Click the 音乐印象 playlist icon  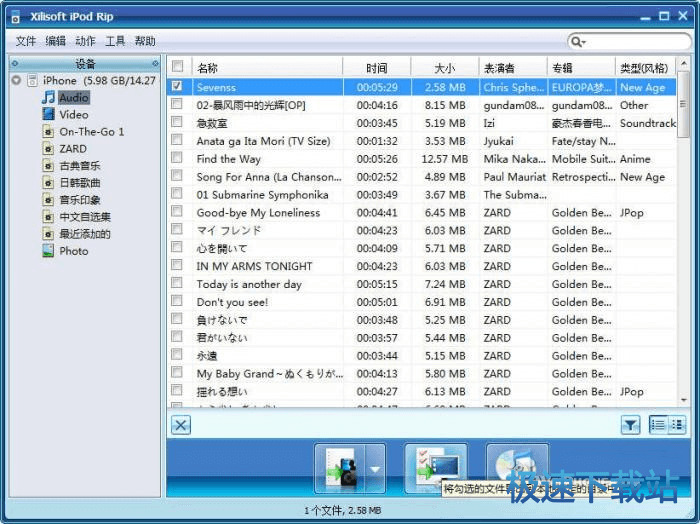(48, 200)
